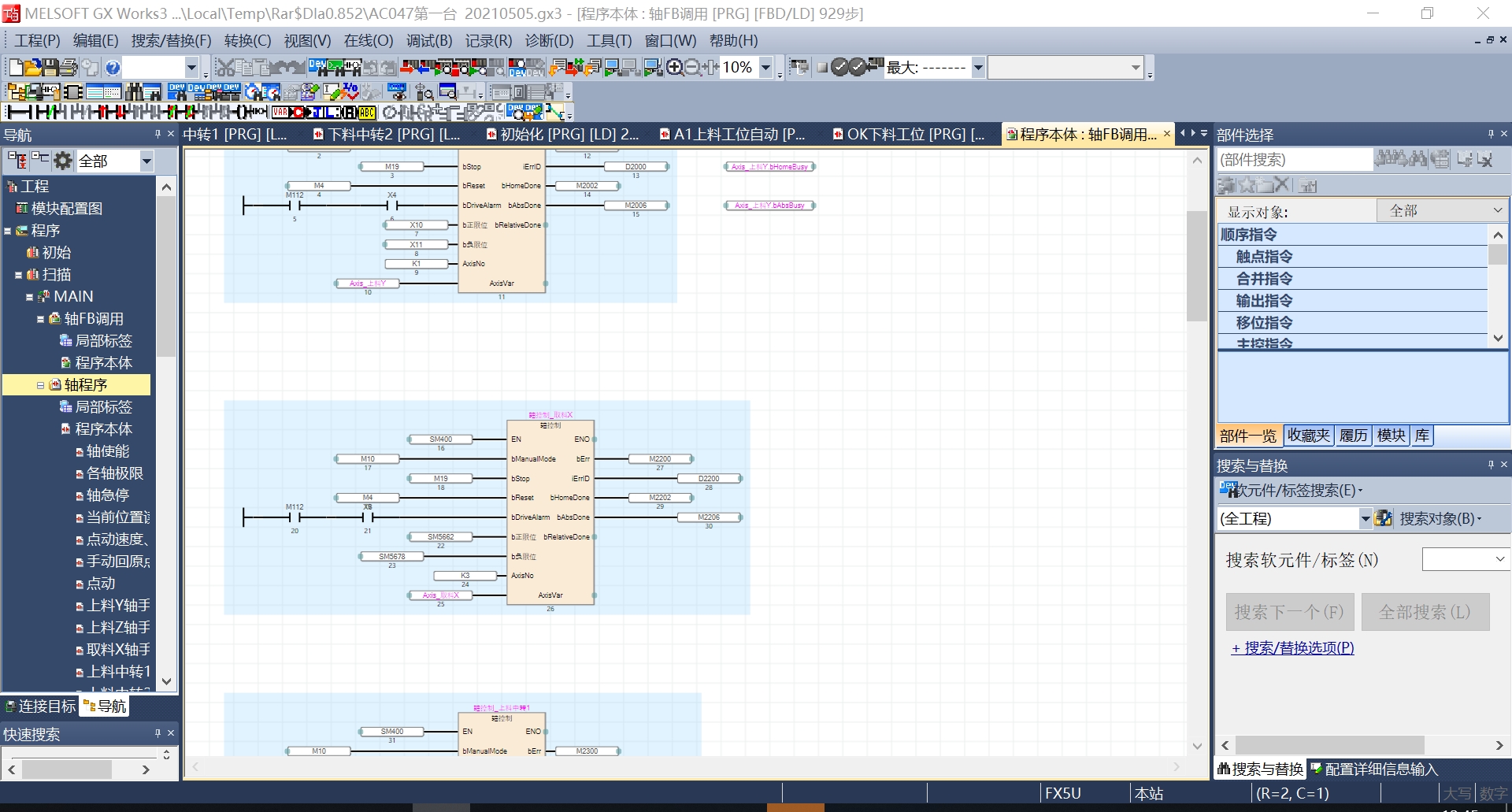Click the VAR variable toolbar icon
The height and width of the screenshot is (812, 1512).
point(280,113)
